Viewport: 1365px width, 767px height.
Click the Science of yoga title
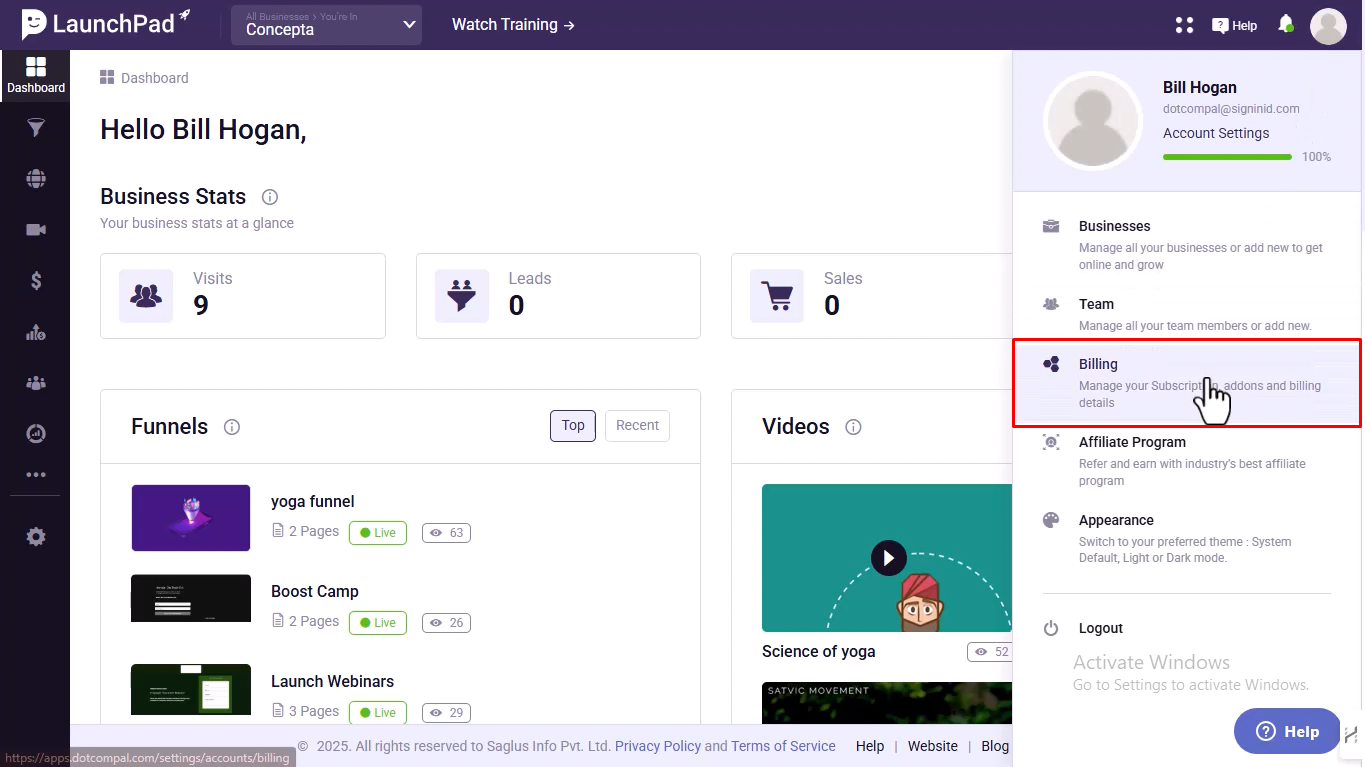click(x=819, y=651)
